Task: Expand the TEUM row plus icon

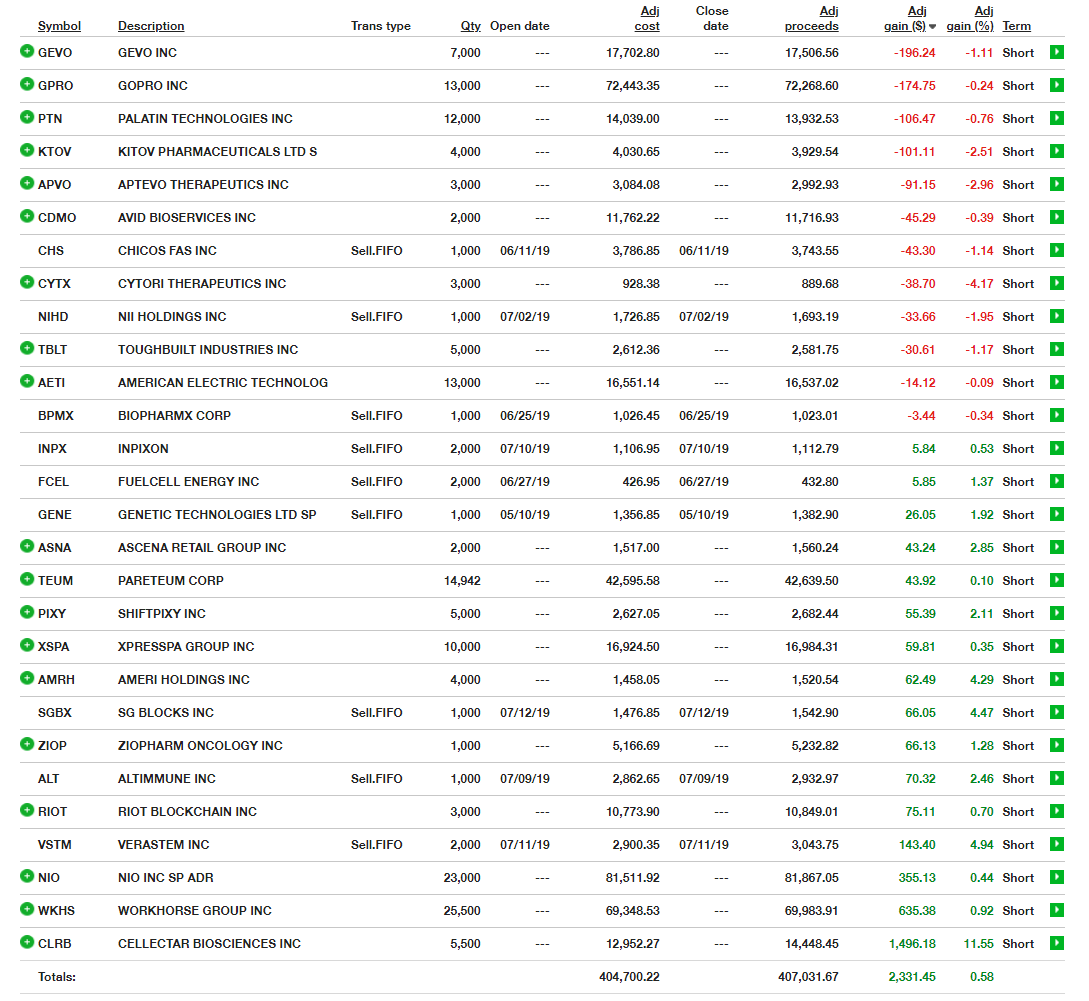Action: point(27,579)
